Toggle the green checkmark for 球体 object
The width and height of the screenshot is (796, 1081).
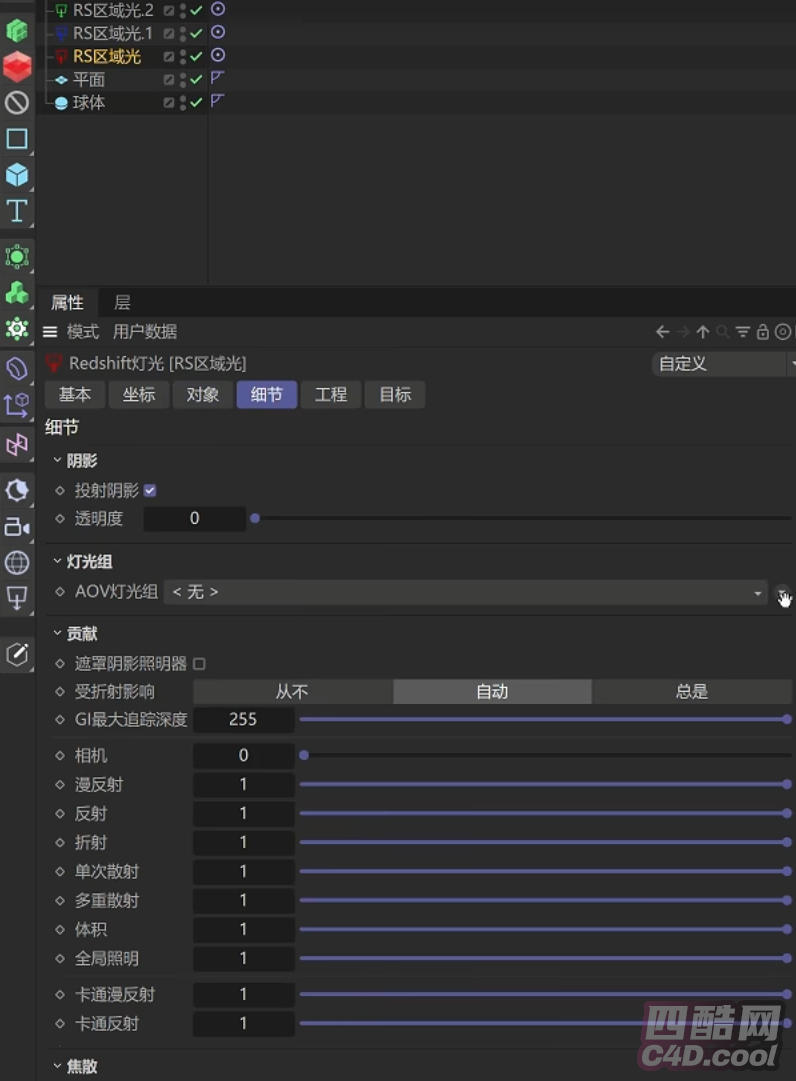197,102
